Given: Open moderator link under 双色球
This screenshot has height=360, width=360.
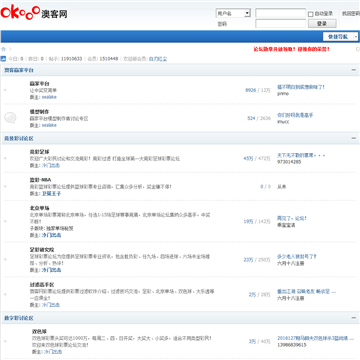Looking at the screenshot, I should (x=53, y=352).
